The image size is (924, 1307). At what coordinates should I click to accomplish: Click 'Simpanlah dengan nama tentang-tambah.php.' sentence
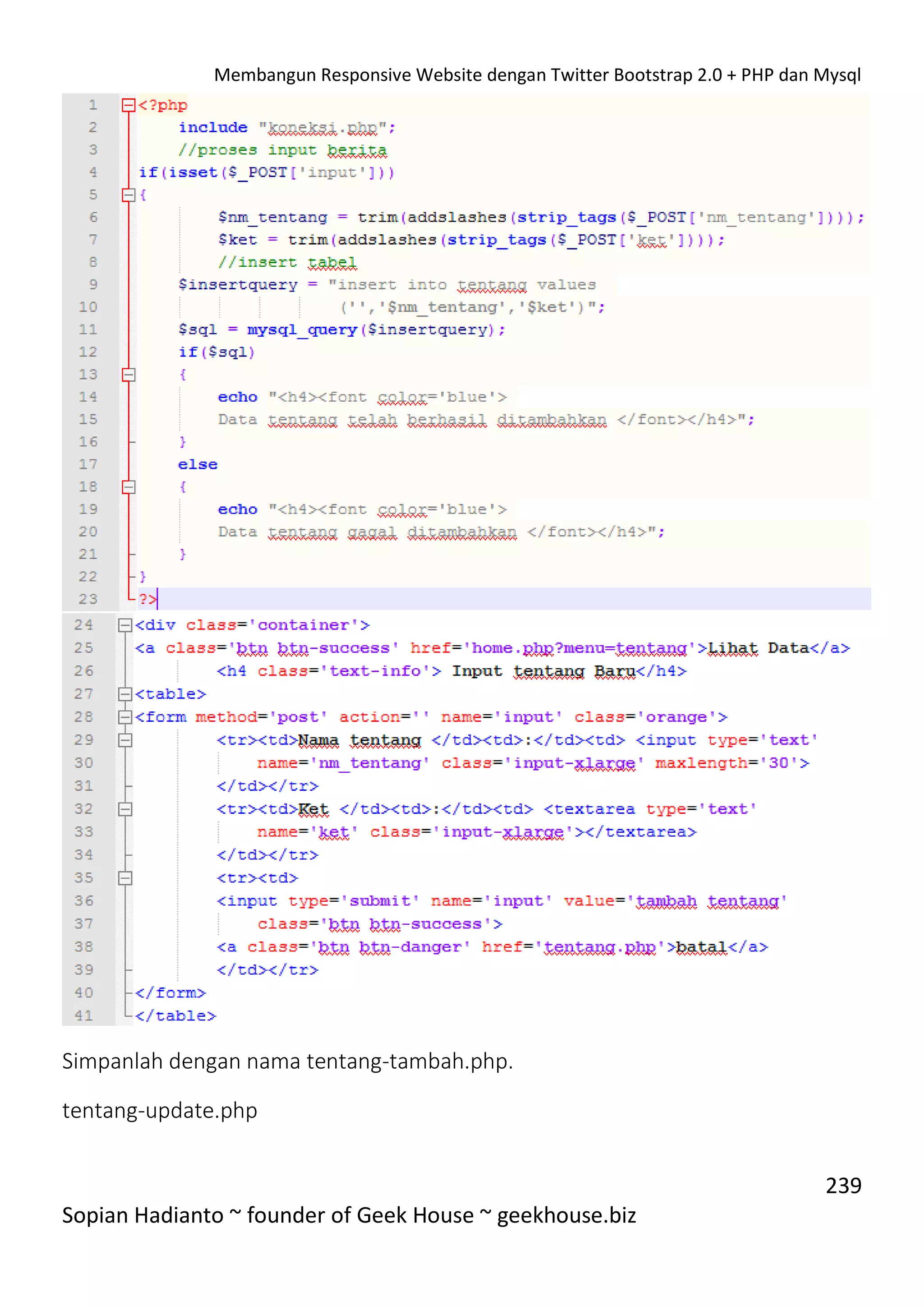click(287, 1061)
